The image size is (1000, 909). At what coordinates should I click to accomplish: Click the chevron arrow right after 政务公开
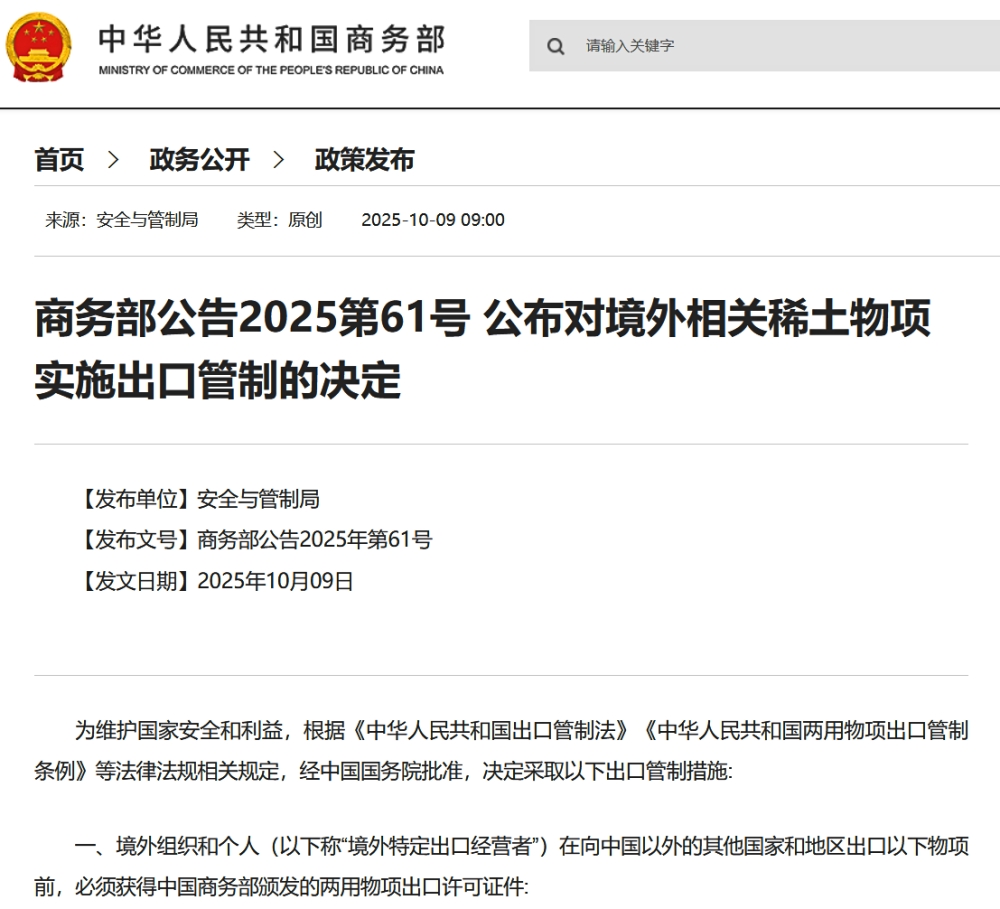(x=279, y=160)
